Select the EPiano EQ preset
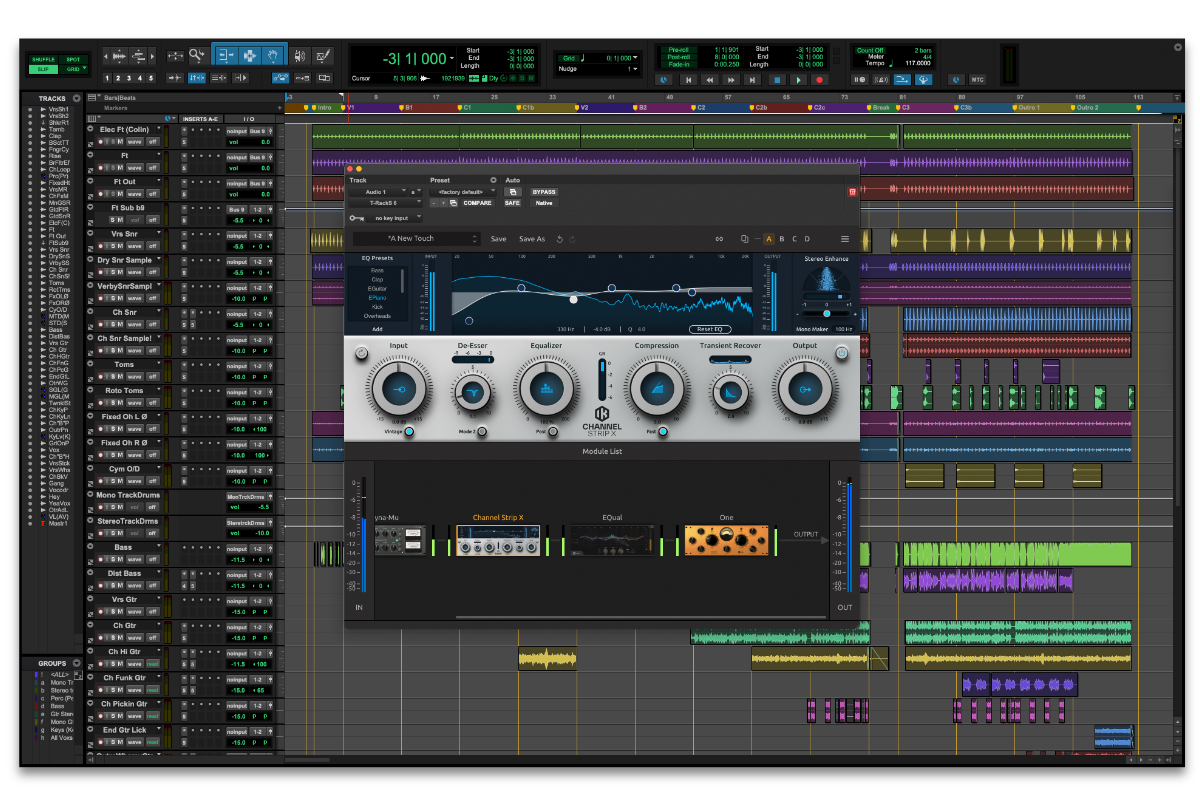The height and width of the screenshot is (800, 1200). tap(377, 298)
